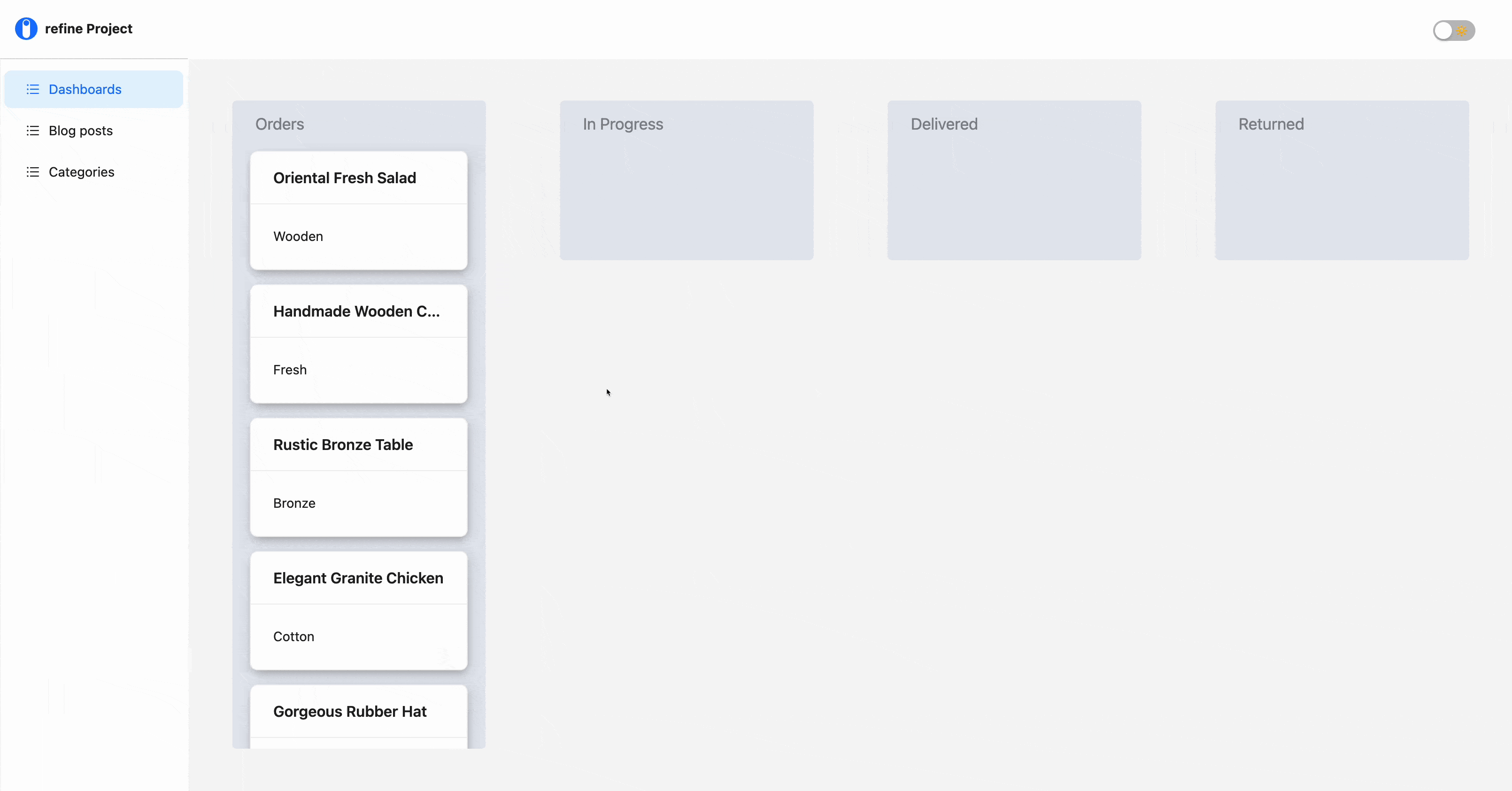This screenshot has width=1512, height=791.
Task: Select the Oriental Fresh Salad card
Action: 358,209
